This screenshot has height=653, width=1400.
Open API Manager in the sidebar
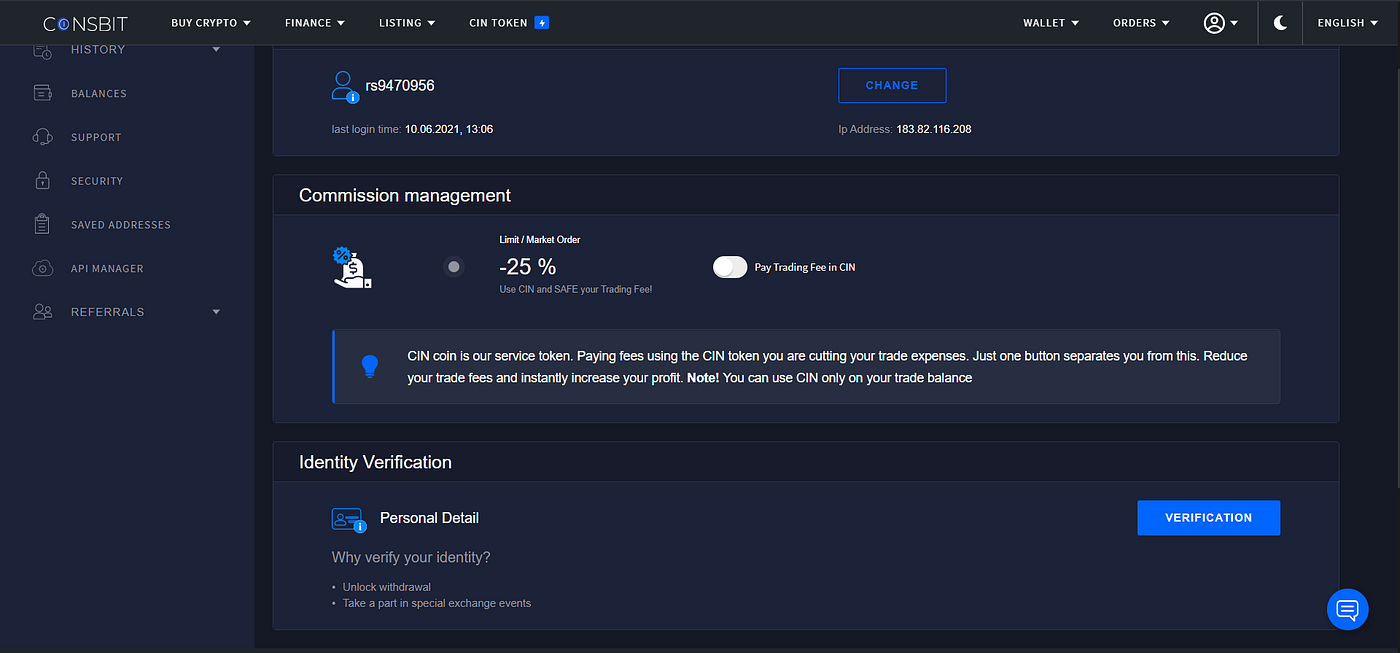coord(107,268)
